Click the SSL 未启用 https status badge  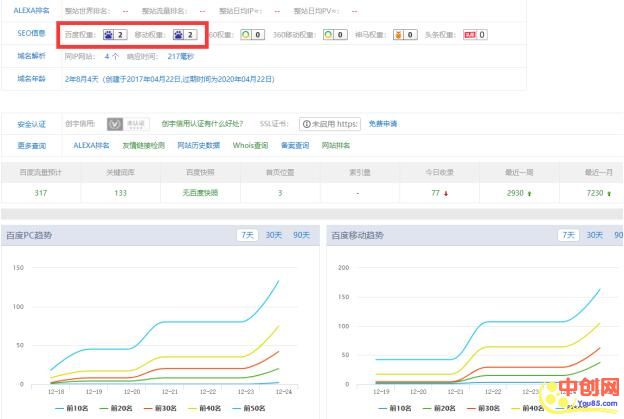pyautogui.click(x=329, y=124)
